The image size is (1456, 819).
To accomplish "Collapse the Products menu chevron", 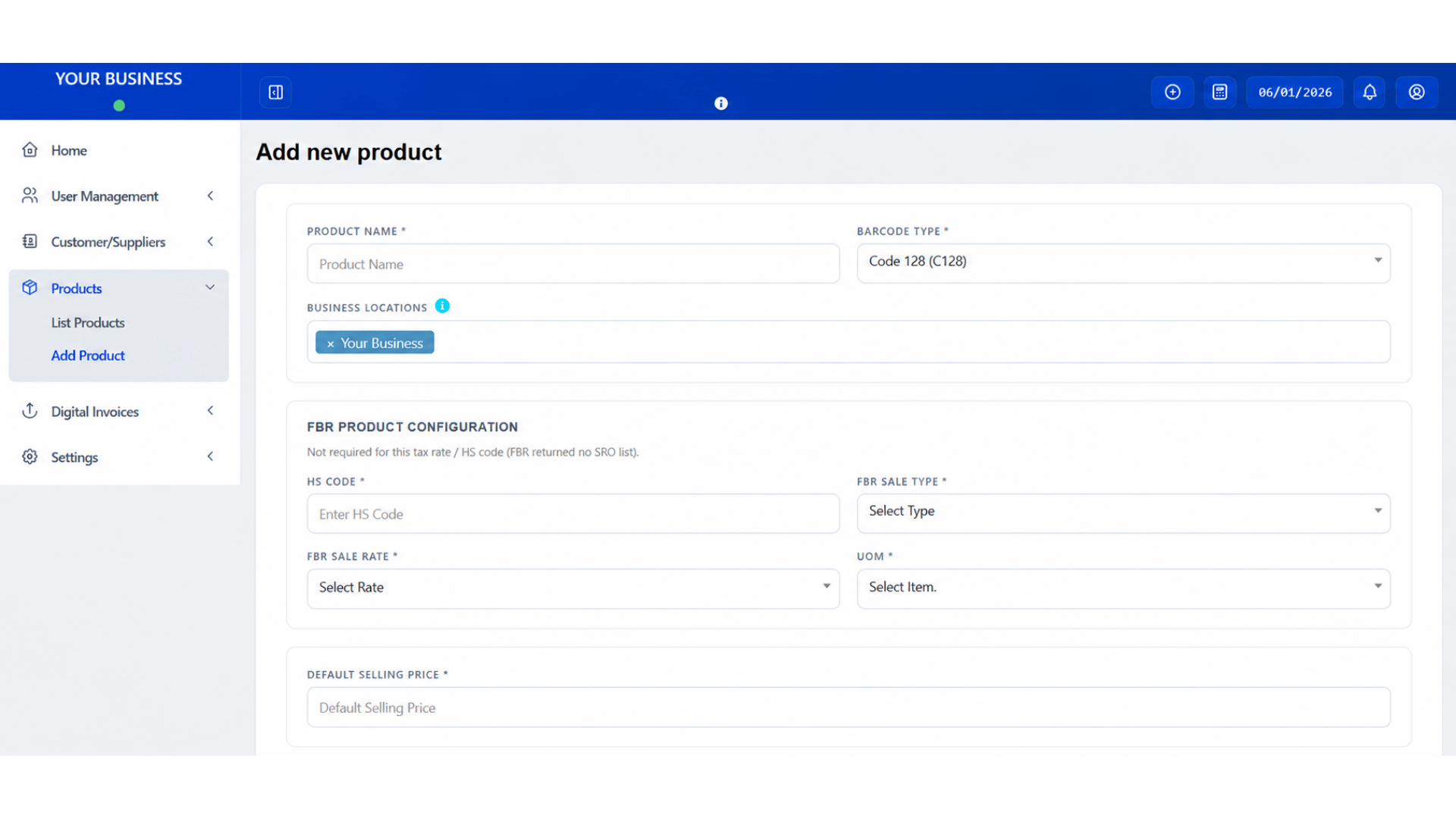I will (210, 287).
